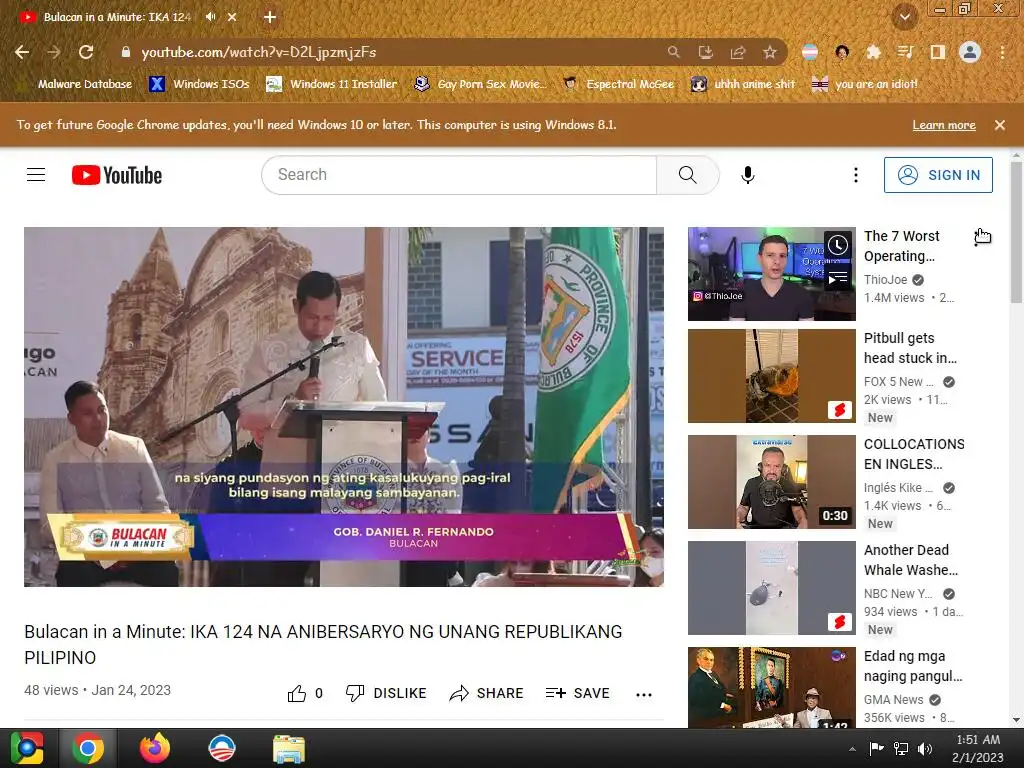
Task: Open the YouTube hamburger guide menu
Action: click(x=36, y=175)
